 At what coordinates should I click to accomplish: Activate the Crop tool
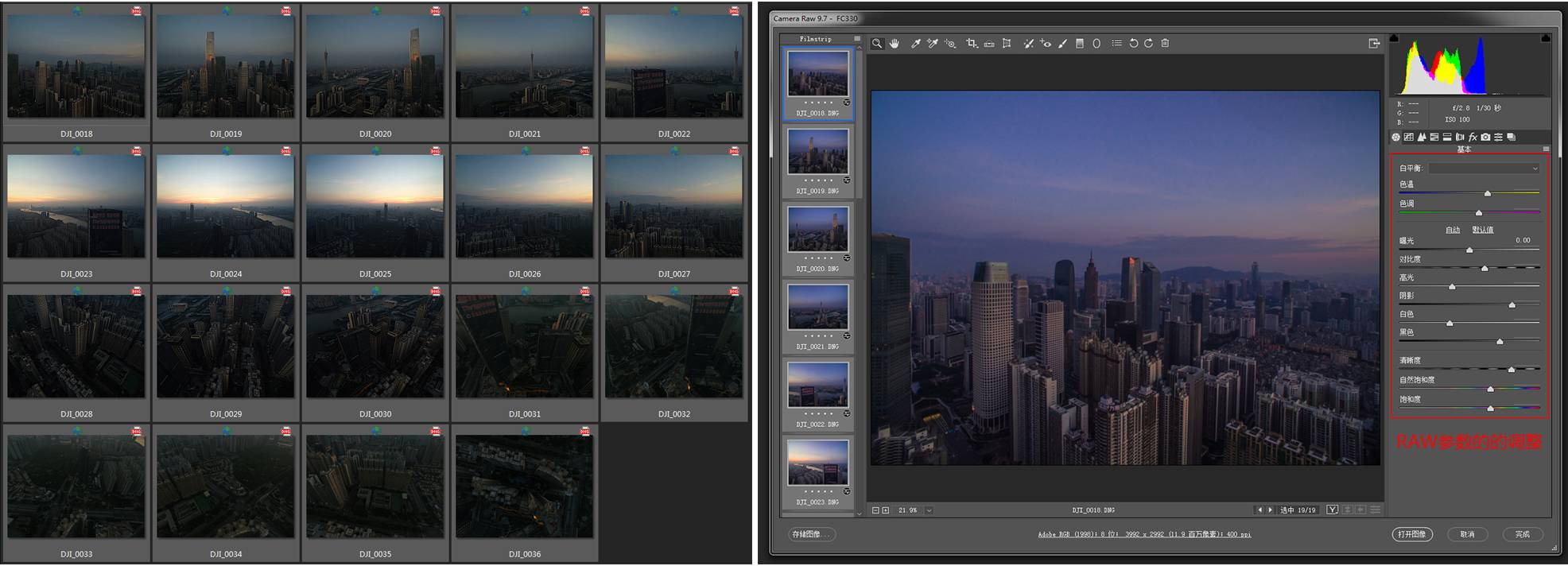click(971, 44)
